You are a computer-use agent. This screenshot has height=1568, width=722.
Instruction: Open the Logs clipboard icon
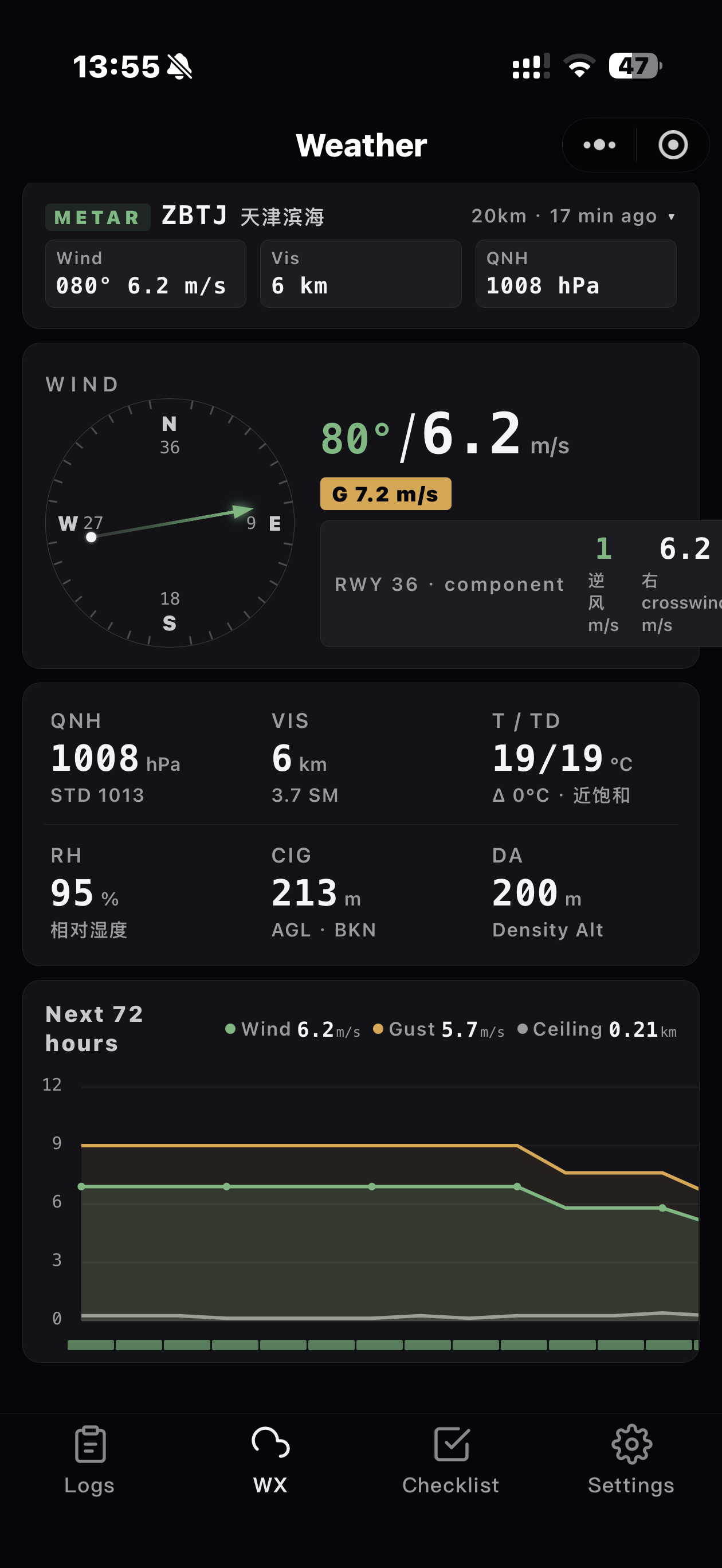[x=90, y=1444]
